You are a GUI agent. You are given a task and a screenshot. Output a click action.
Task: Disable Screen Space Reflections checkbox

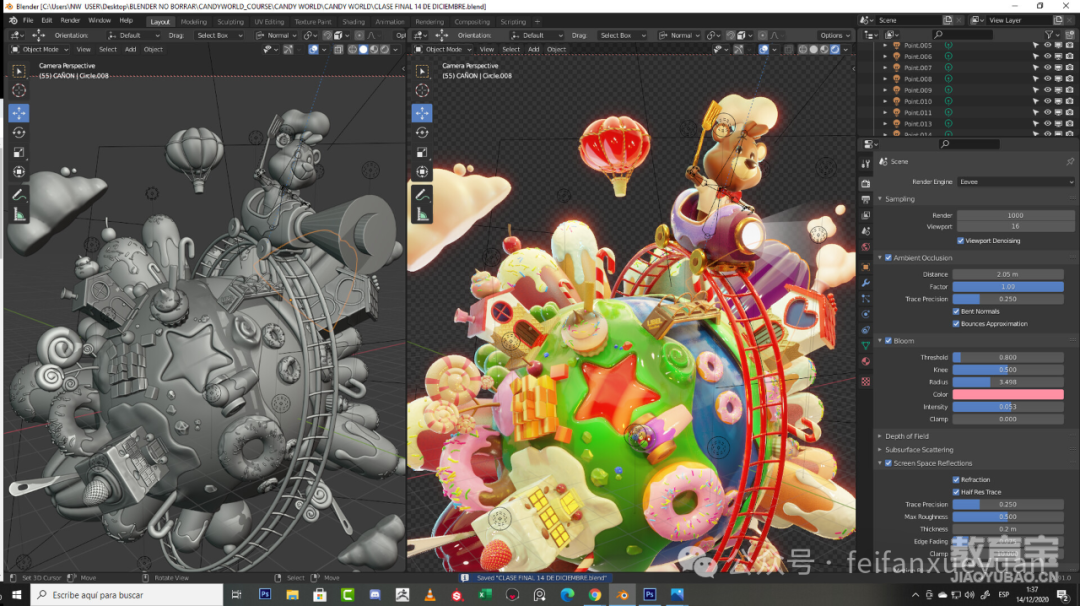click(889, 463)
